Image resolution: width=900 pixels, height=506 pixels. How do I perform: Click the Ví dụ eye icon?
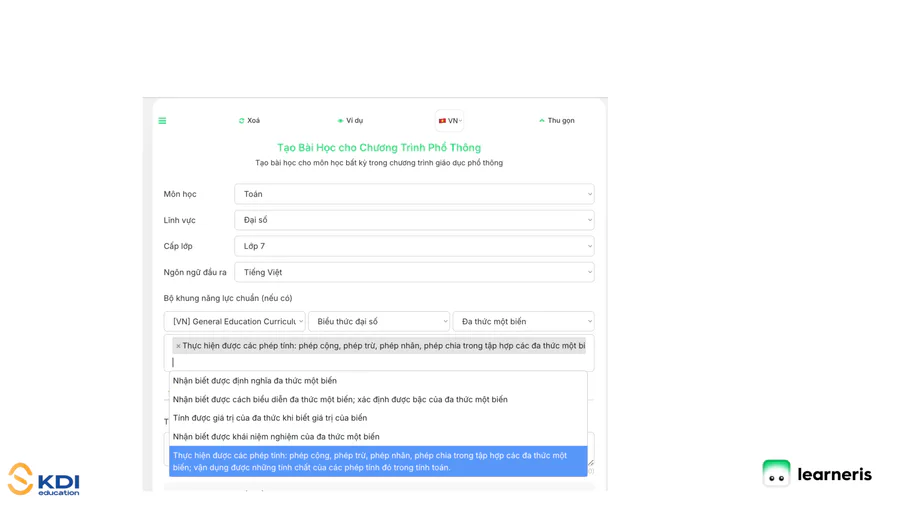click(340, 121)
